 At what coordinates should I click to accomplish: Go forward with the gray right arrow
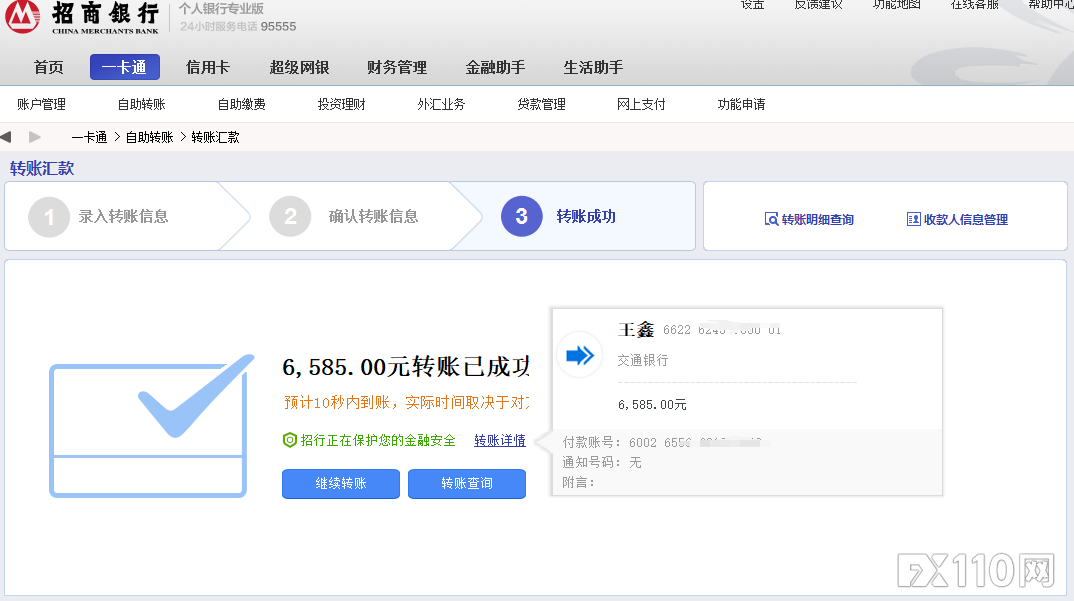point(35,137)
